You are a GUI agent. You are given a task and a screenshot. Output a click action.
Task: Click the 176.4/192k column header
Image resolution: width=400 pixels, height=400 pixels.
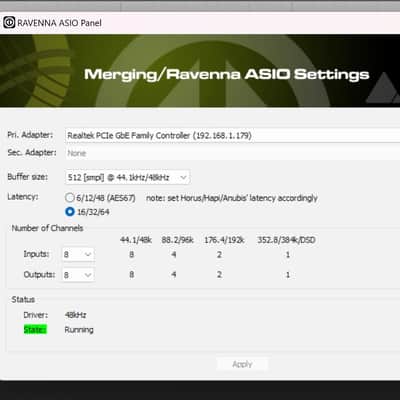[x=224, y=240]
